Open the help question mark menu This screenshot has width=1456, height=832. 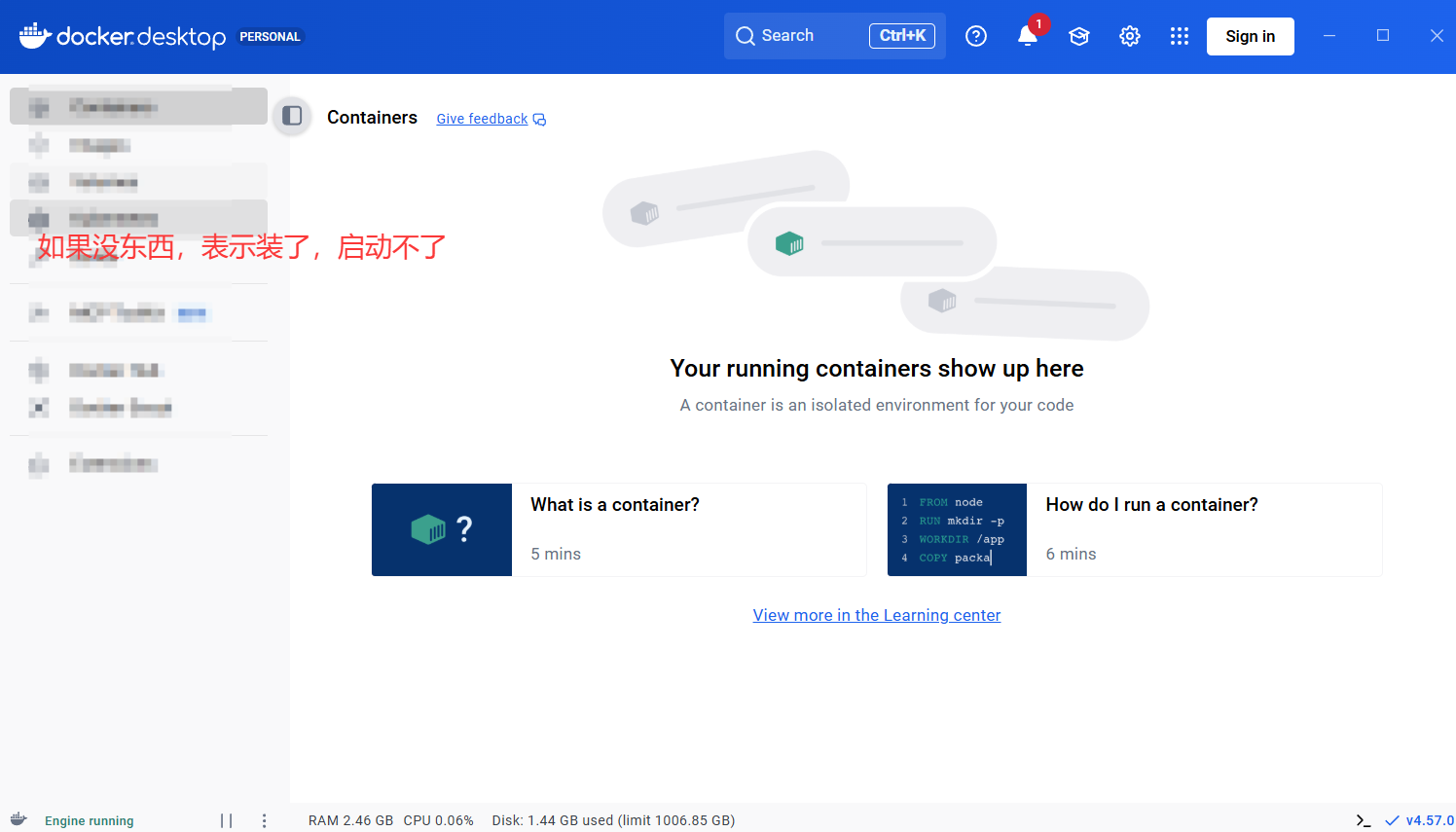(x=976, y=36)
